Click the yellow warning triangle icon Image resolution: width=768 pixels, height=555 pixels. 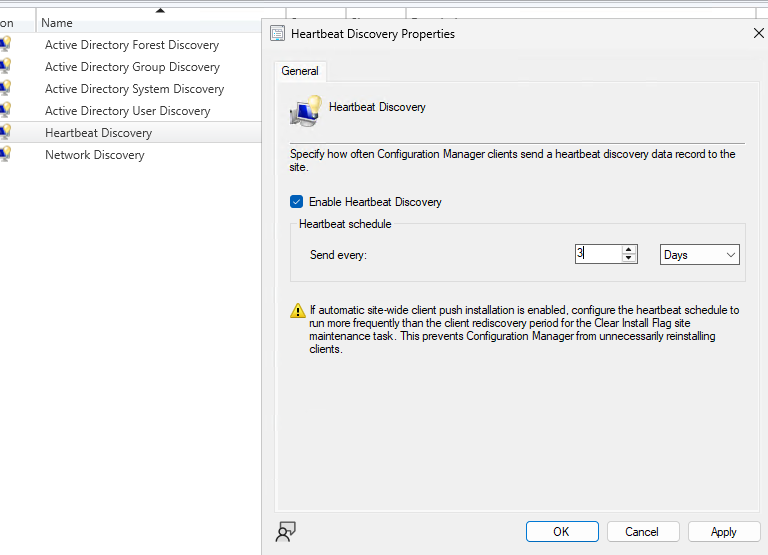point(298,311)
